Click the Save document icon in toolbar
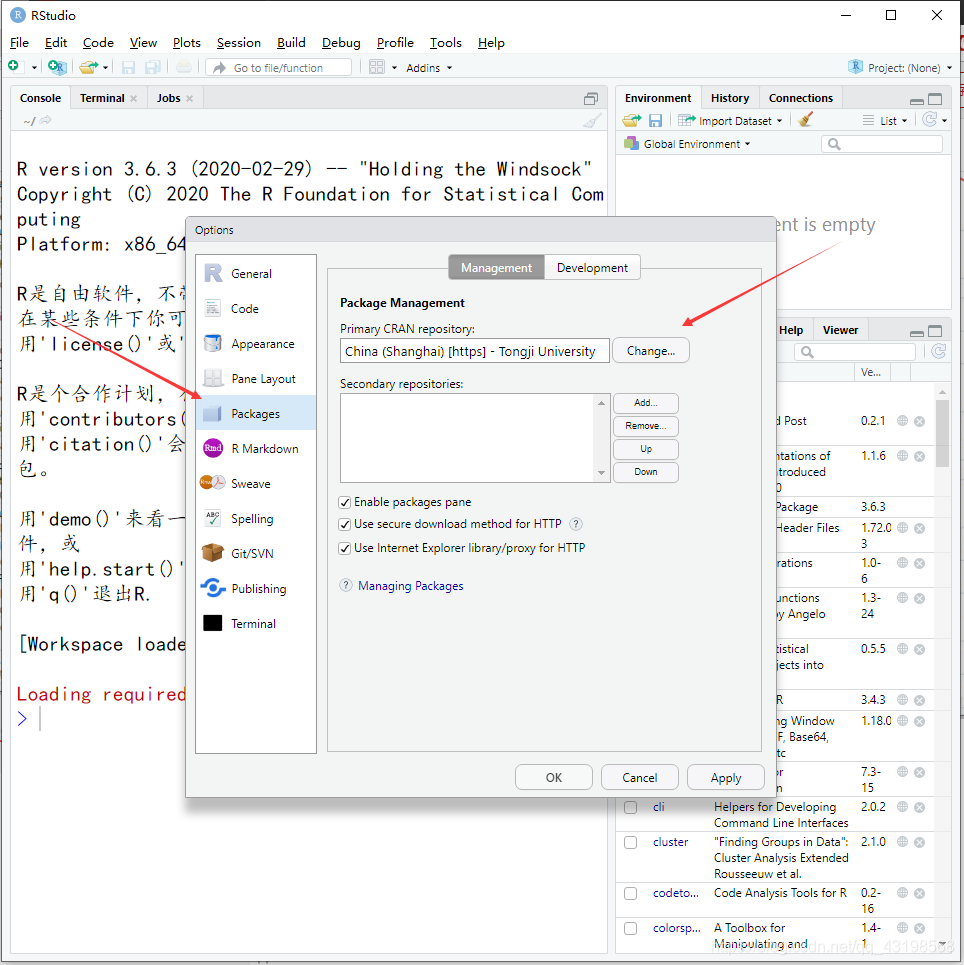The height and width of the screenshot is (965, 964). [128, 67]
